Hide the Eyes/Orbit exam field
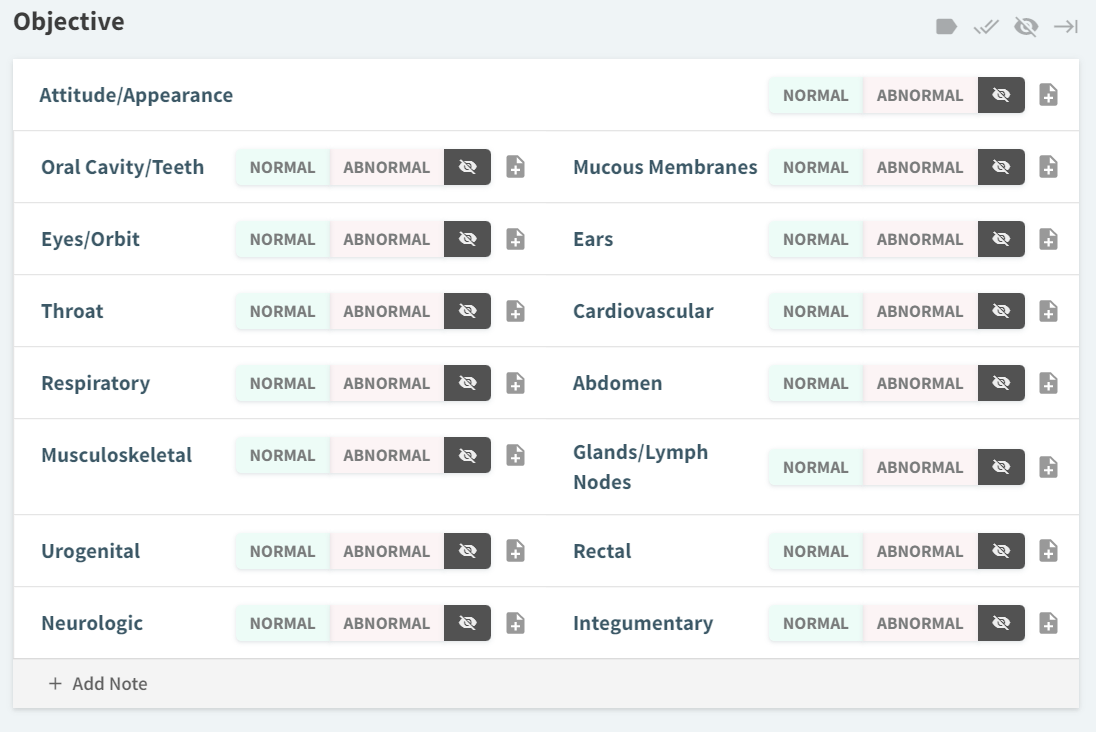Image resolution: width=1096 pixels, height=732 pixels. pyautogui.click(x=467, y=239)
